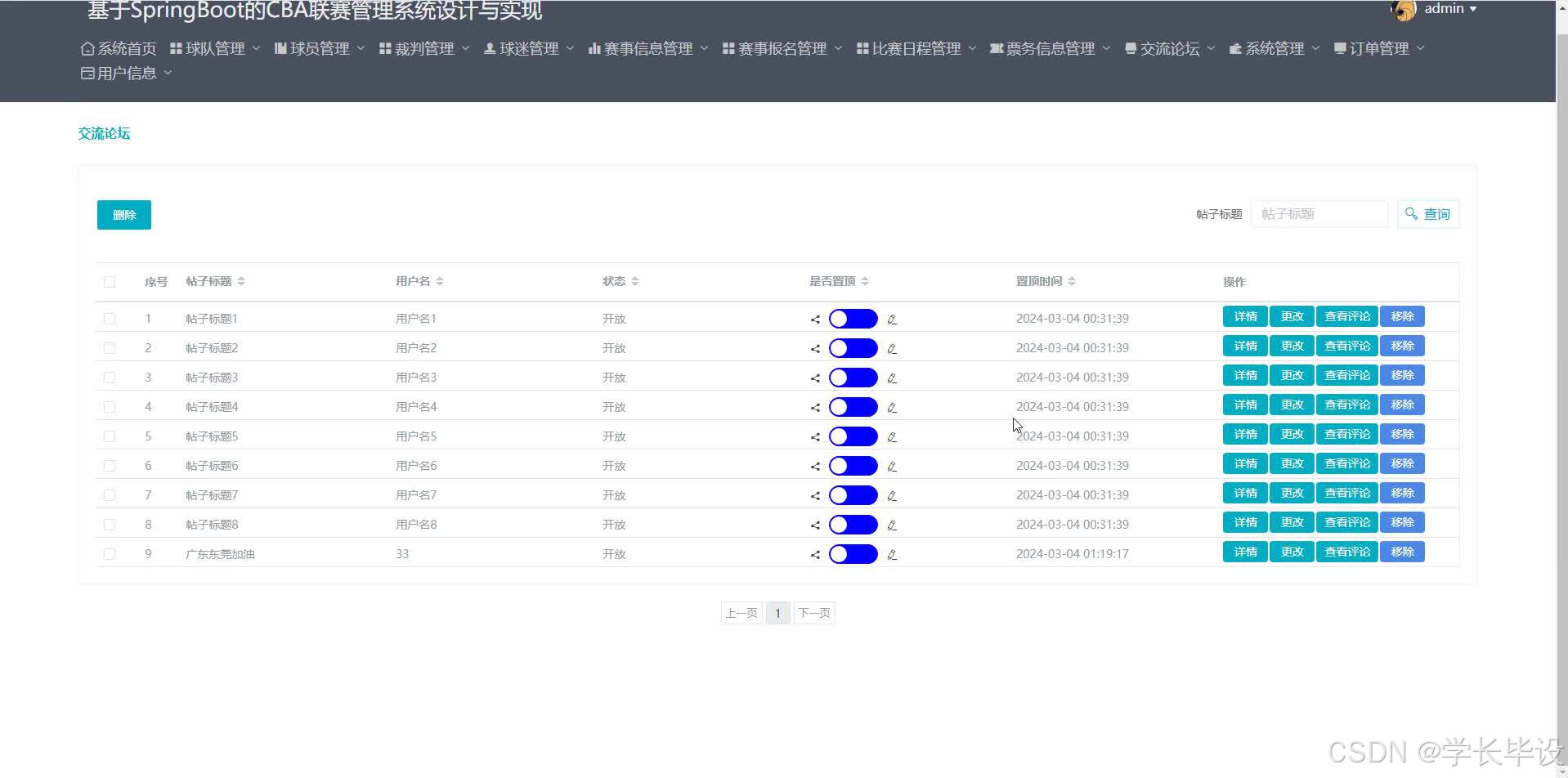The image size is (1568, 778).
Task: Click the edit pencil icon in row 帖子标题6
Action: (x=892, y=467)
